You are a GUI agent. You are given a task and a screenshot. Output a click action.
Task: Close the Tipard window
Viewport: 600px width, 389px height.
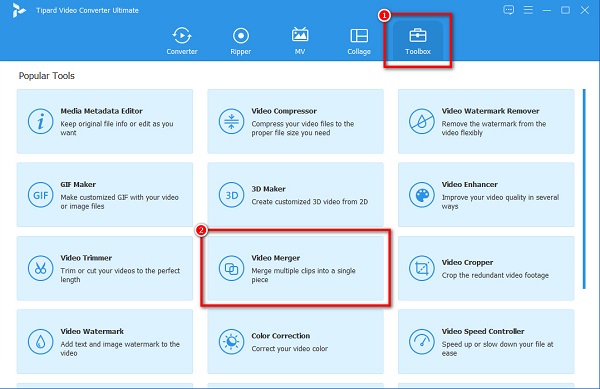(585, 10)
